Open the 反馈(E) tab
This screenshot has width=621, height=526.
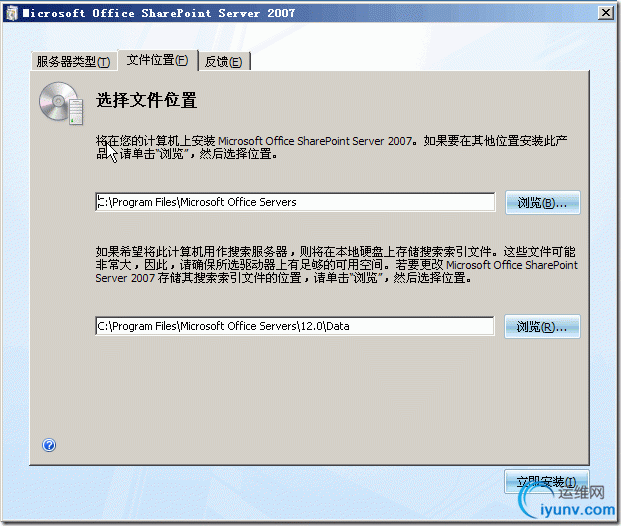[224, 62]
